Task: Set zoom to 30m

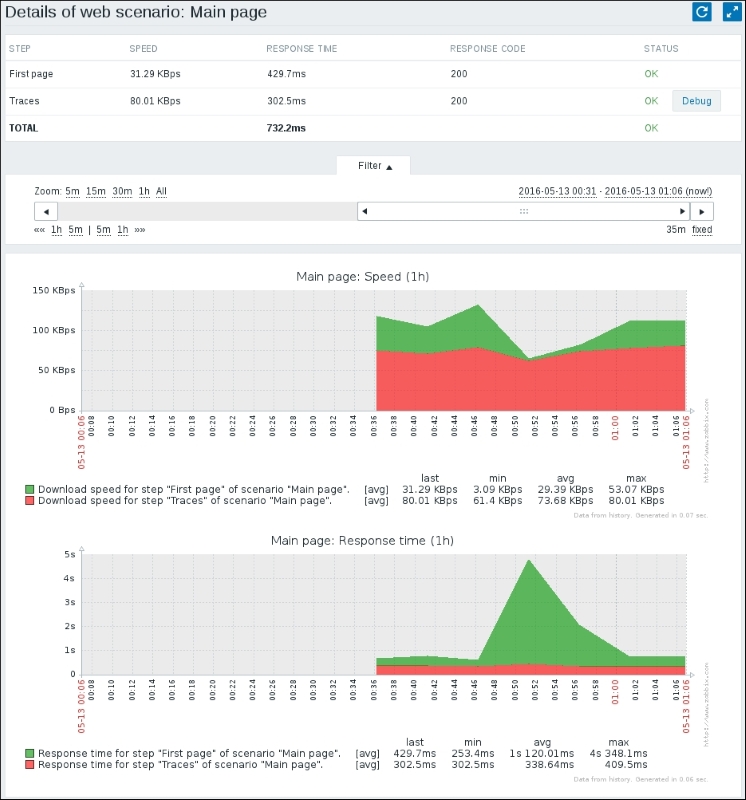Action: click(121, 191)
